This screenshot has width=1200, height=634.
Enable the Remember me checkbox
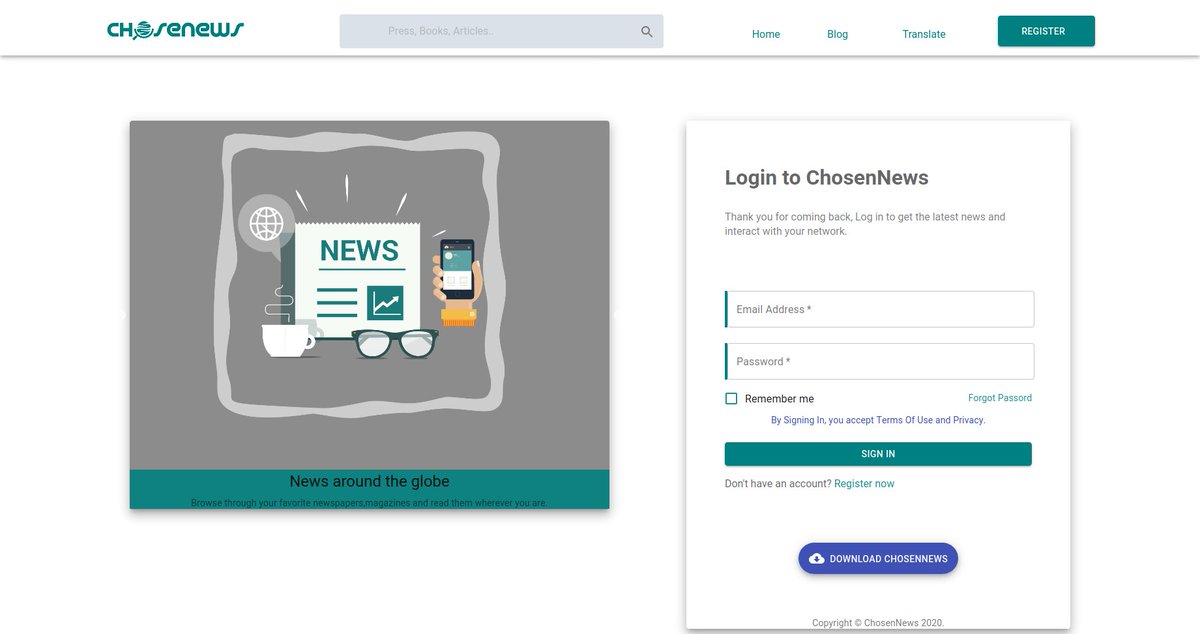point(731,398)
